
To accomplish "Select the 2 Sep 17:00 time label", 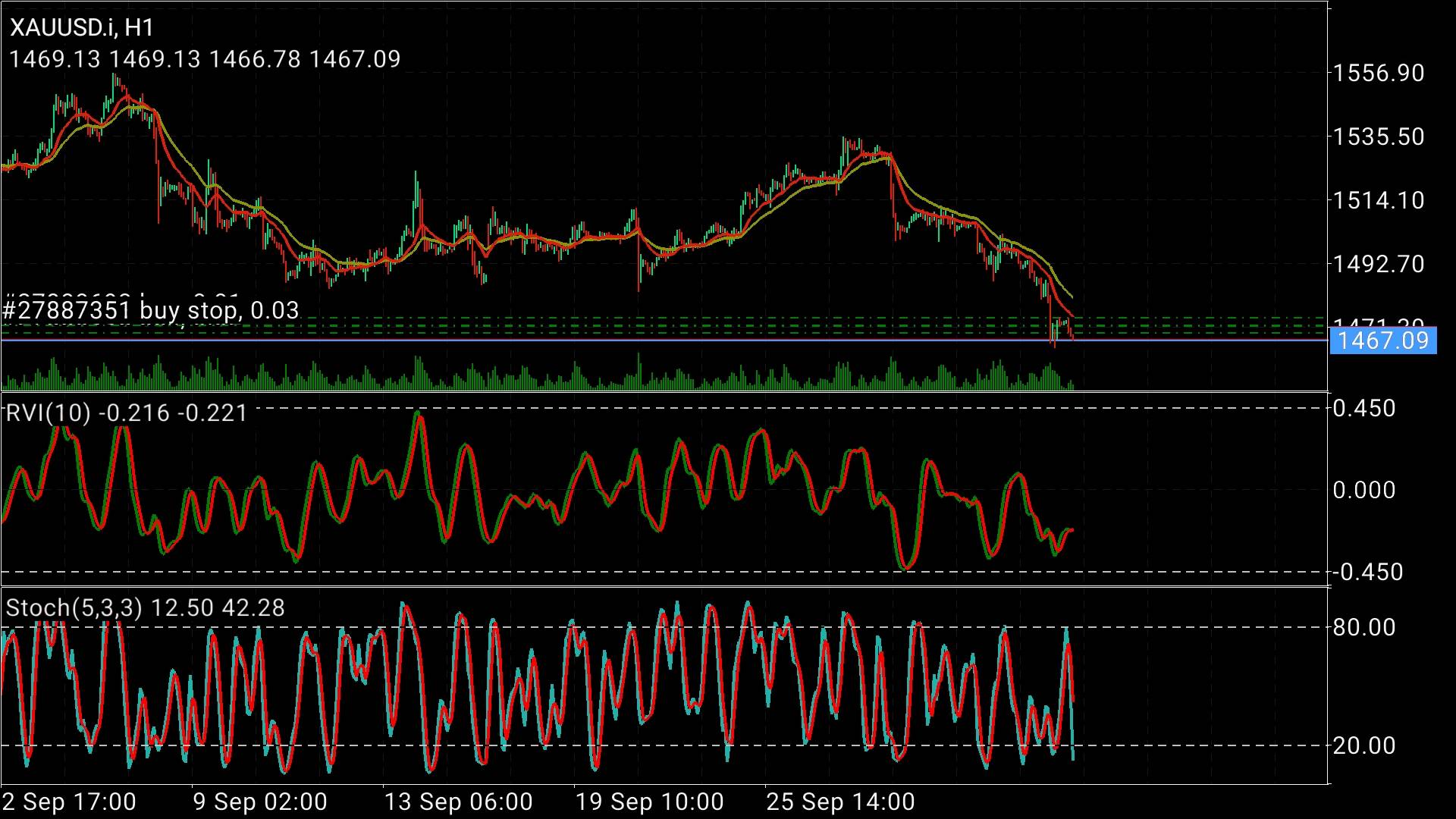I will coord(69,802).
